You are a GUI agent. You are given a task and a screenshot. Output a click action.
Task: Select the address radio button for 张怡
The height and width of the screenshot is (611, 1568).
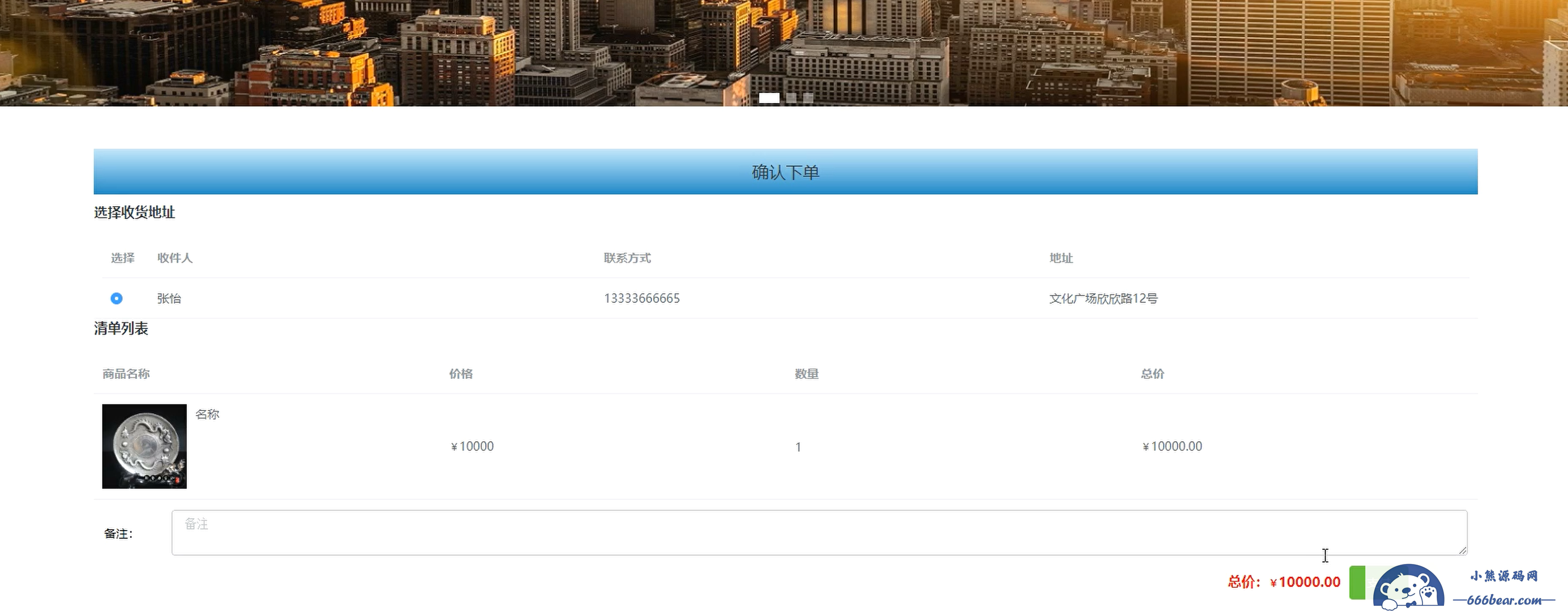(x=116, y=298)
